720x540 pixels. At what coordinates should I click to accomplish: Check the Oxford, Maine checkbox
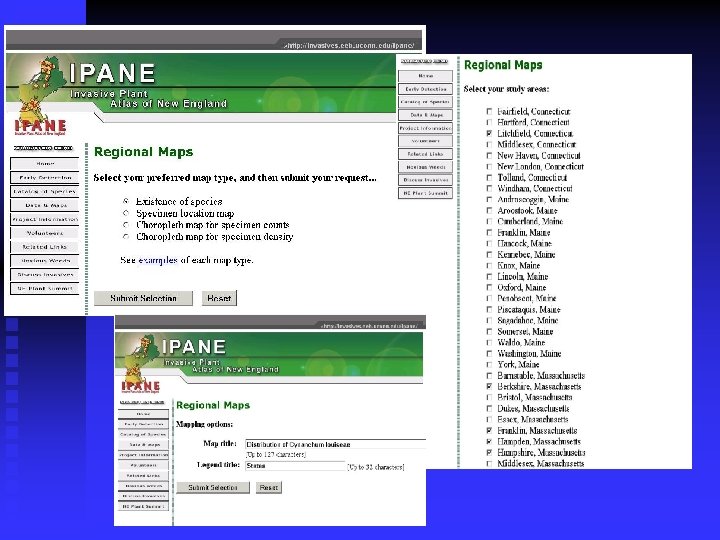point(489,287)
